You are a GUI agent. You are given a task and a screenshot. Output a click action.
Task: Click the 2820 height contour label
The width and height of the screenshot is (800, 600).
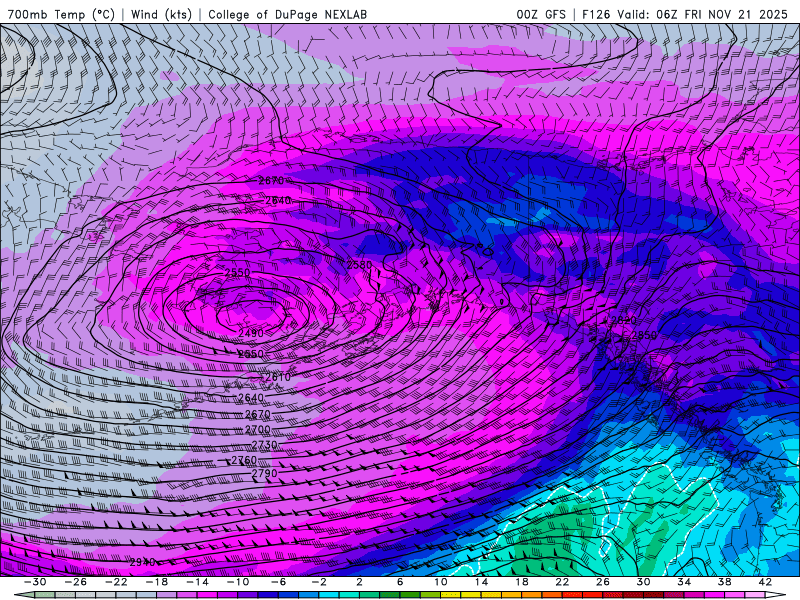click(623, 320)
